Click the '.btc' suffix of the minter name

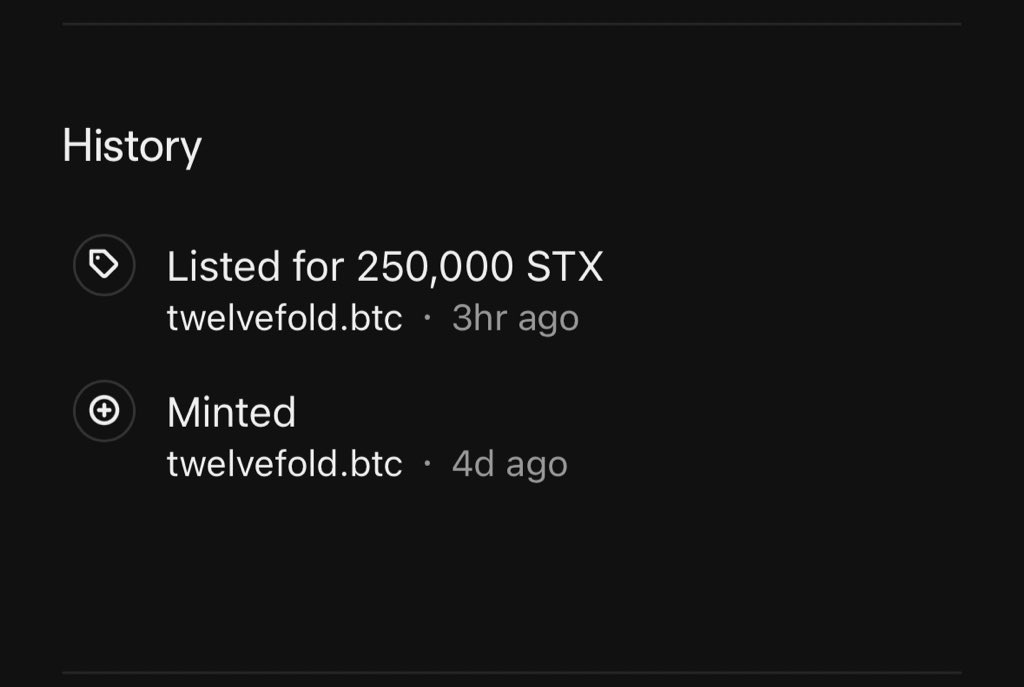coord(373,464)
